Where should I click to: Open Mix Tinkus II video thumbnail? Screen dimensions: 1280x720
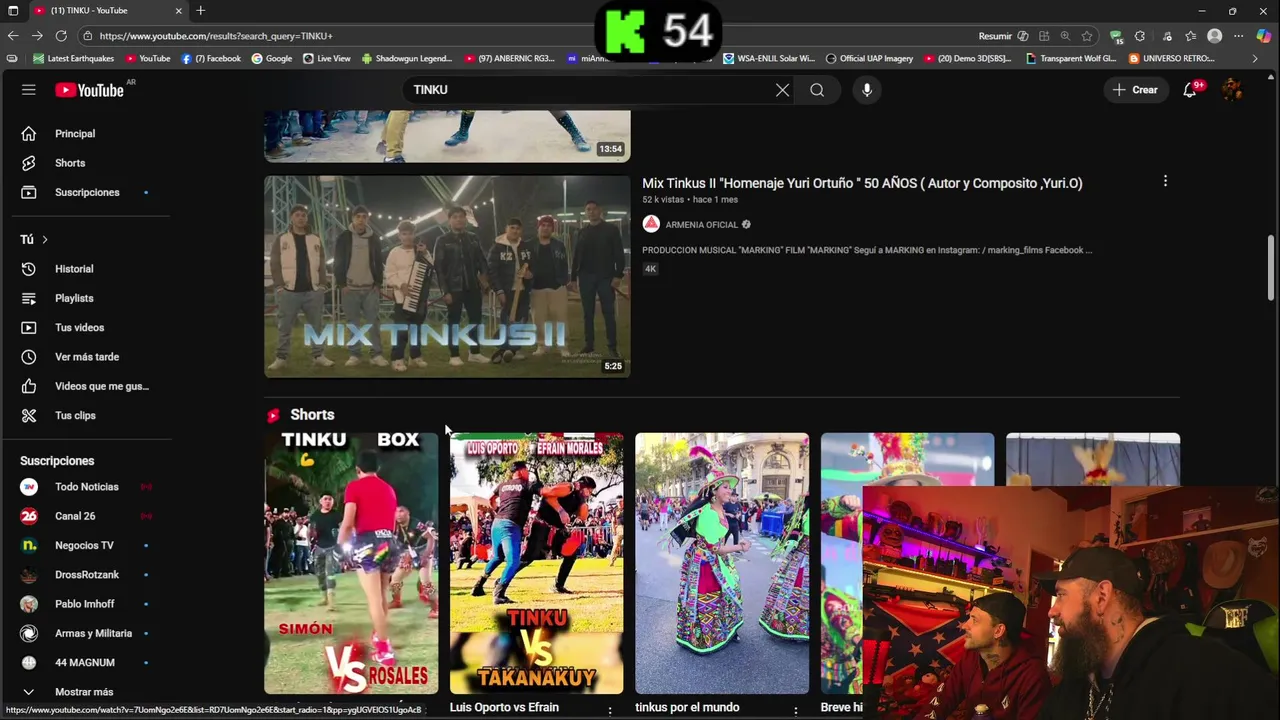click(447, 277)
